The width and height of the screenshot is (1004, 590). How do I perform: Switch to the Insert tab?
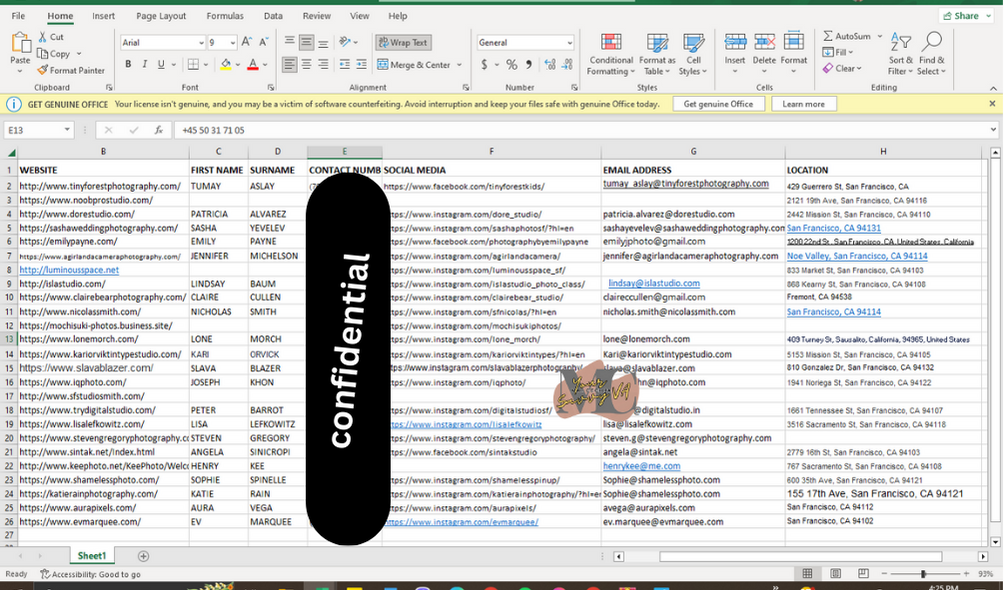[x=103, y=15]
